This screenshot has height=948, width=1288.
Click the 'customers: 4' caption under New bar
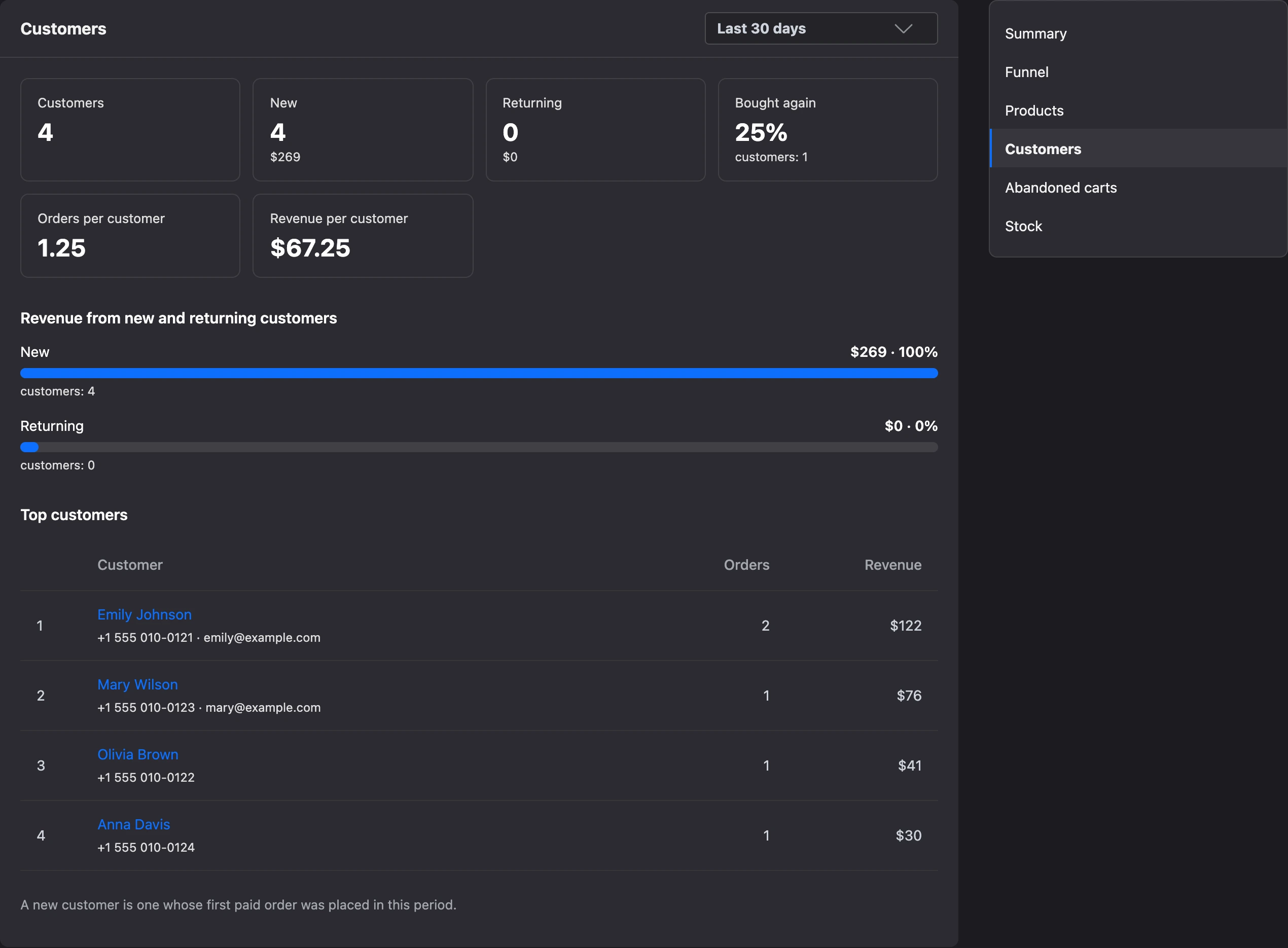(57, 392)
